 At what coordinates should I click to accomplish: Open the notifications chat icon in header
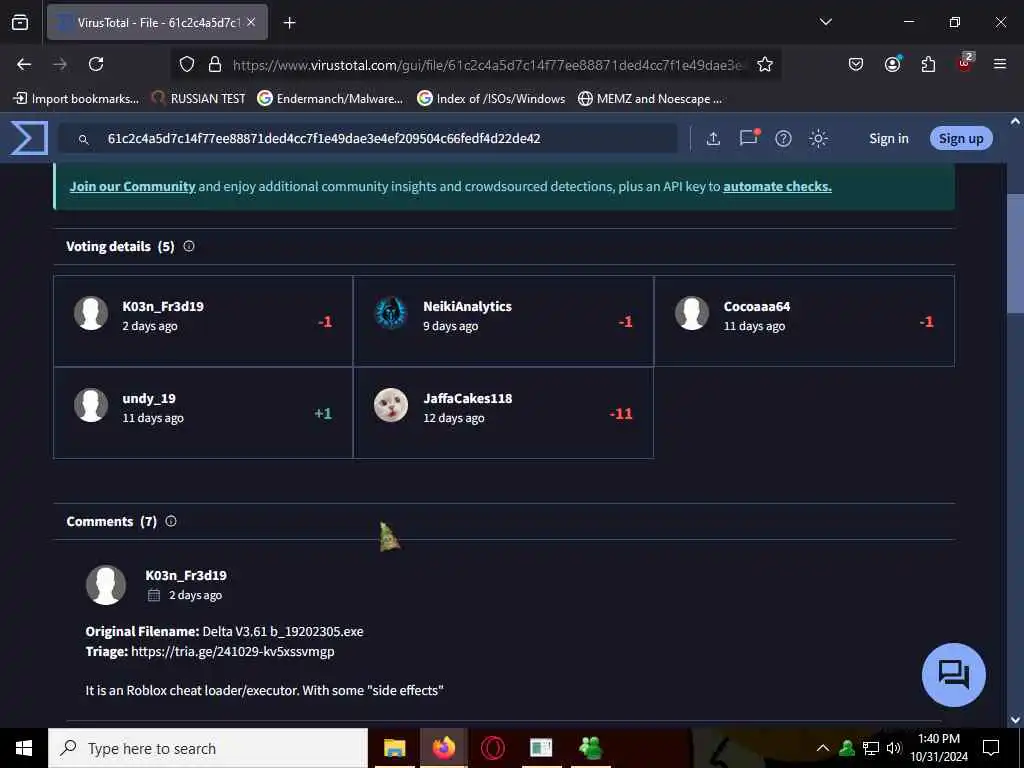coord(748,138)
